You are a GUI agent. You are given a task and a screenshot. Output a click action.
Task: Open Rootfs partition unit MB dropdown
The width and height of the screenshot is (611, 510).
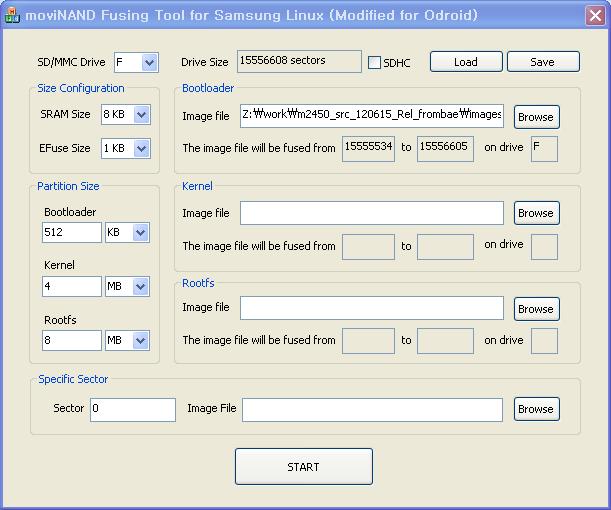(141, 341)
